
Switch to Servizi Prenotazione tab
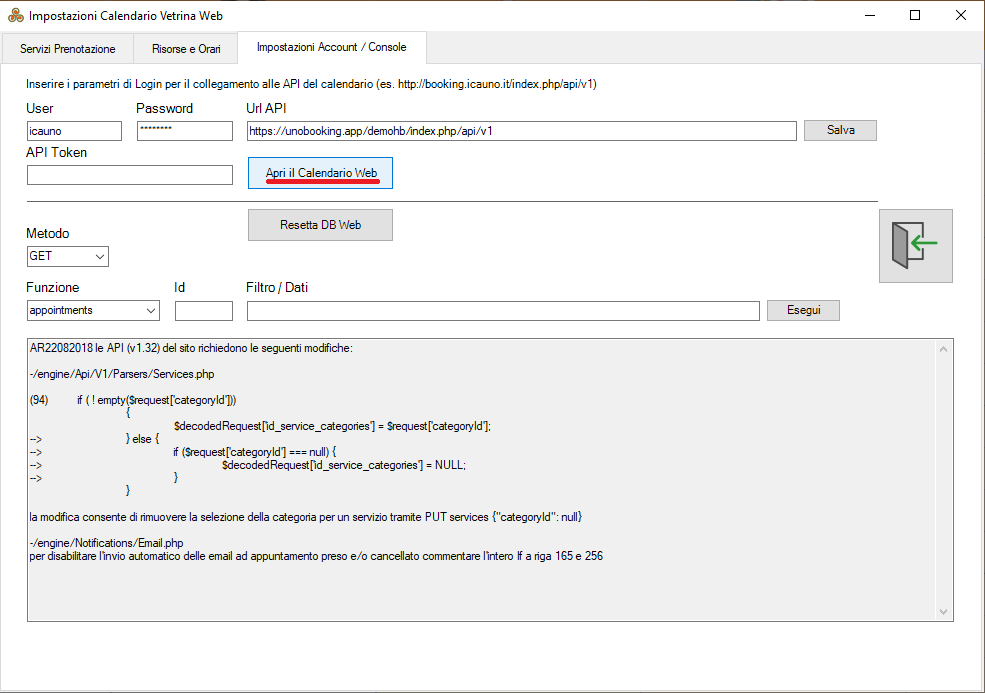pos(68,49)
